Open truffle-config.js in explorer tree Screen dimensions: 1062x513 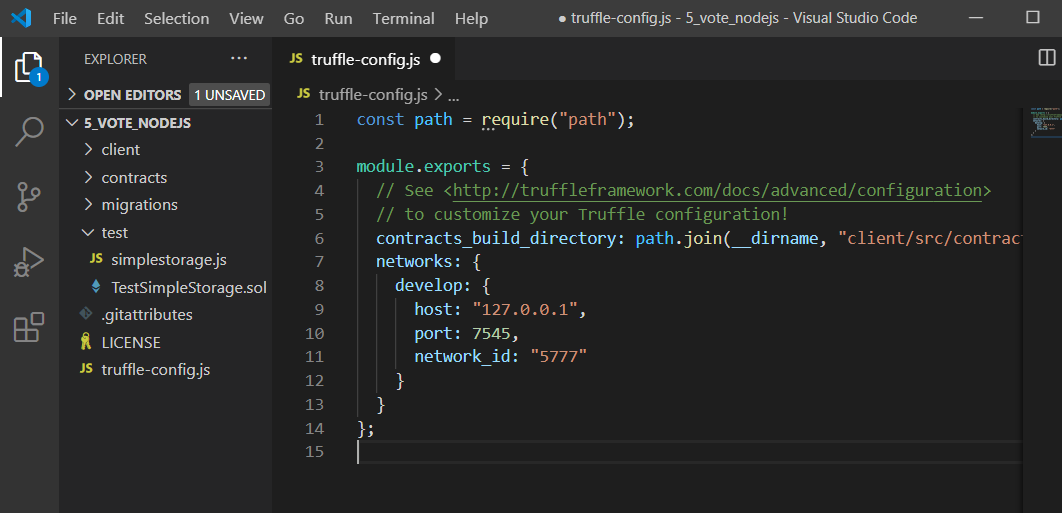tap(165, 369)
